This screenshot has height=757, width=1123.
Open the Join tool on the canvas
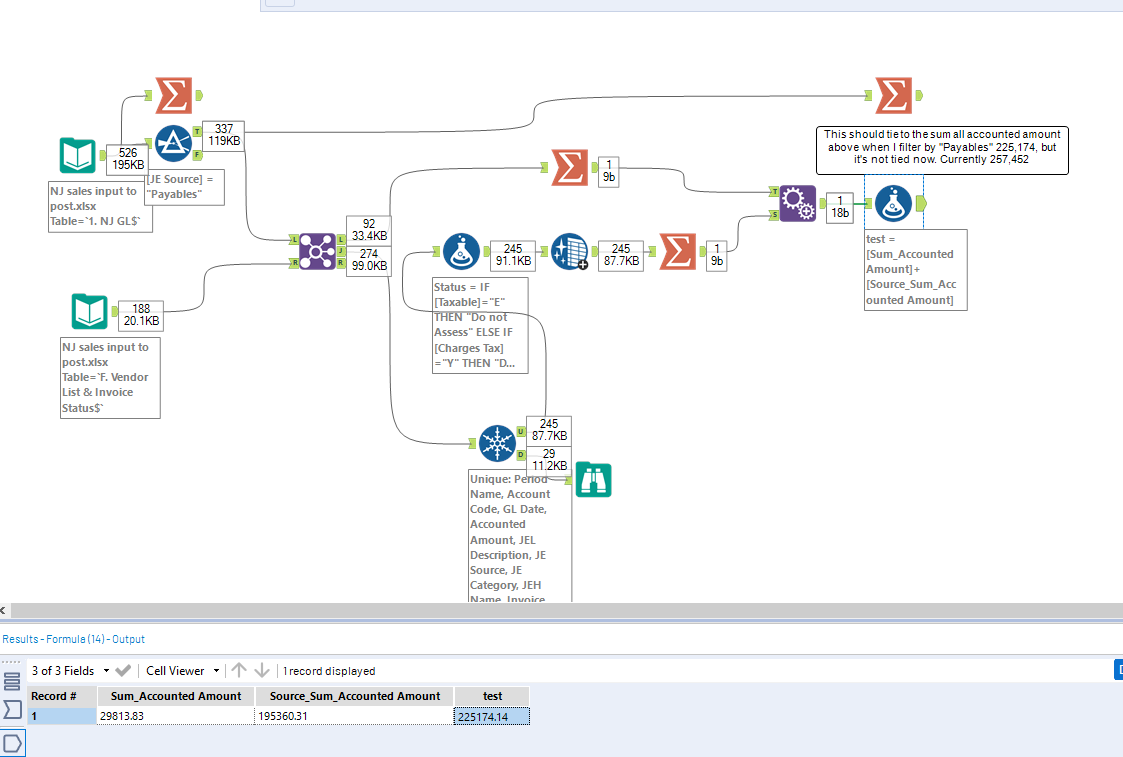[317, 251]
